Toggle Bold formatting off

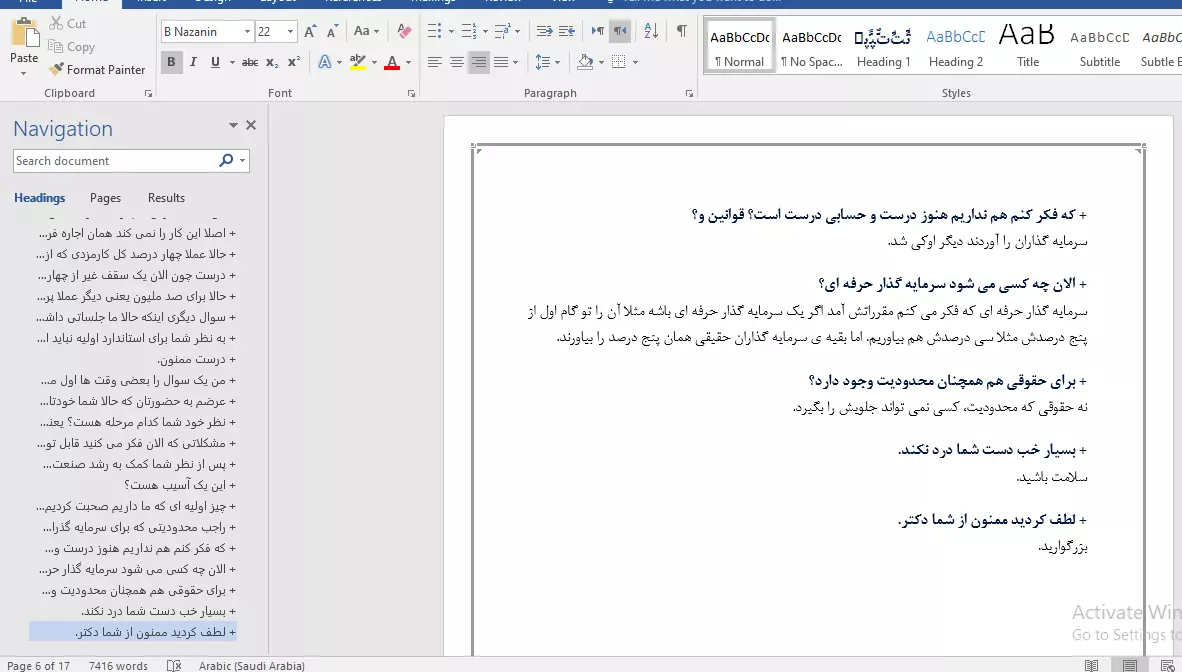(x=171, y=63)
